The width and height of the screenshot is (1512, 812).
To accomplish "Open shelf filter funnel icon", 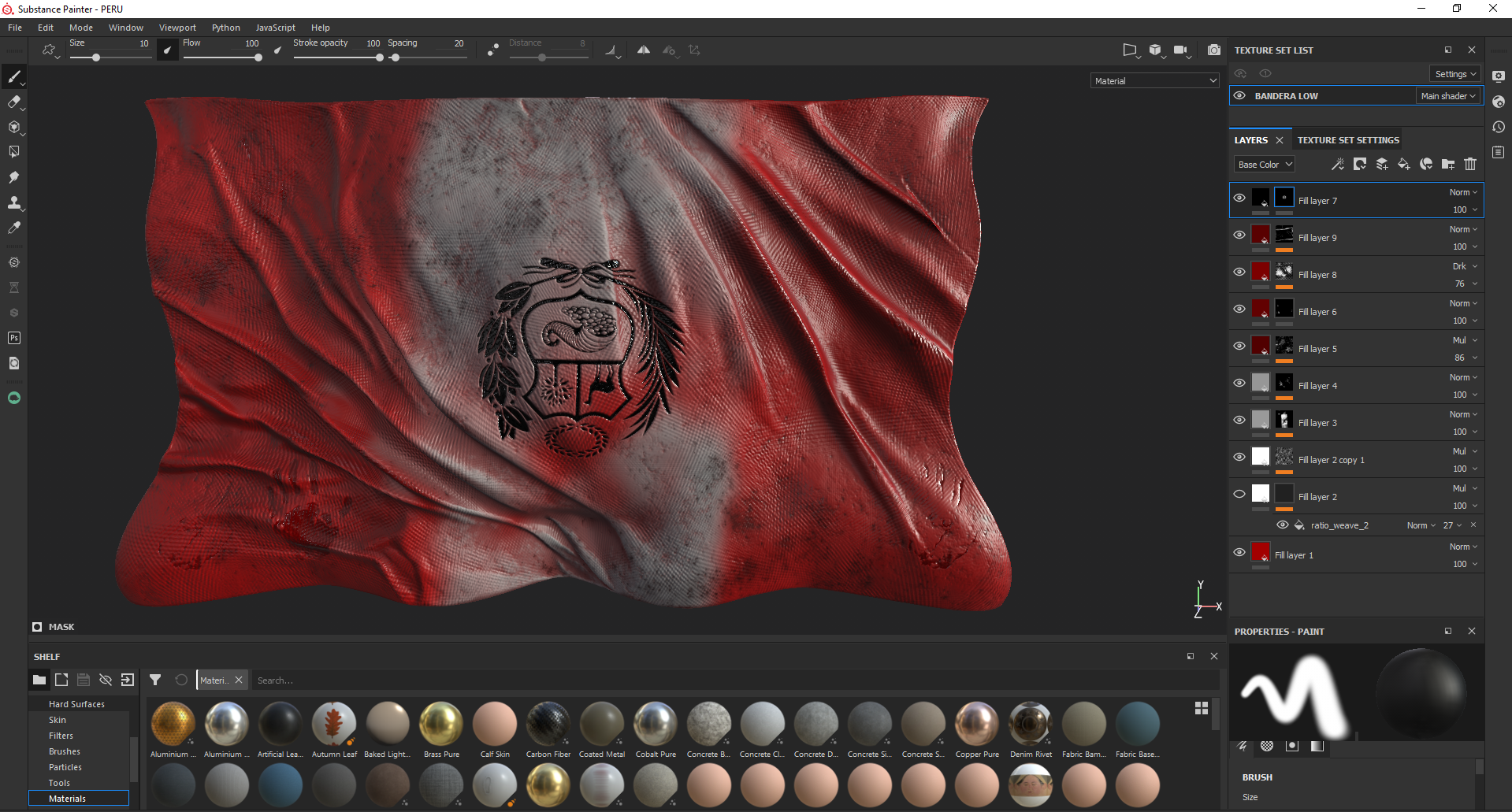I will pos(155,680).
